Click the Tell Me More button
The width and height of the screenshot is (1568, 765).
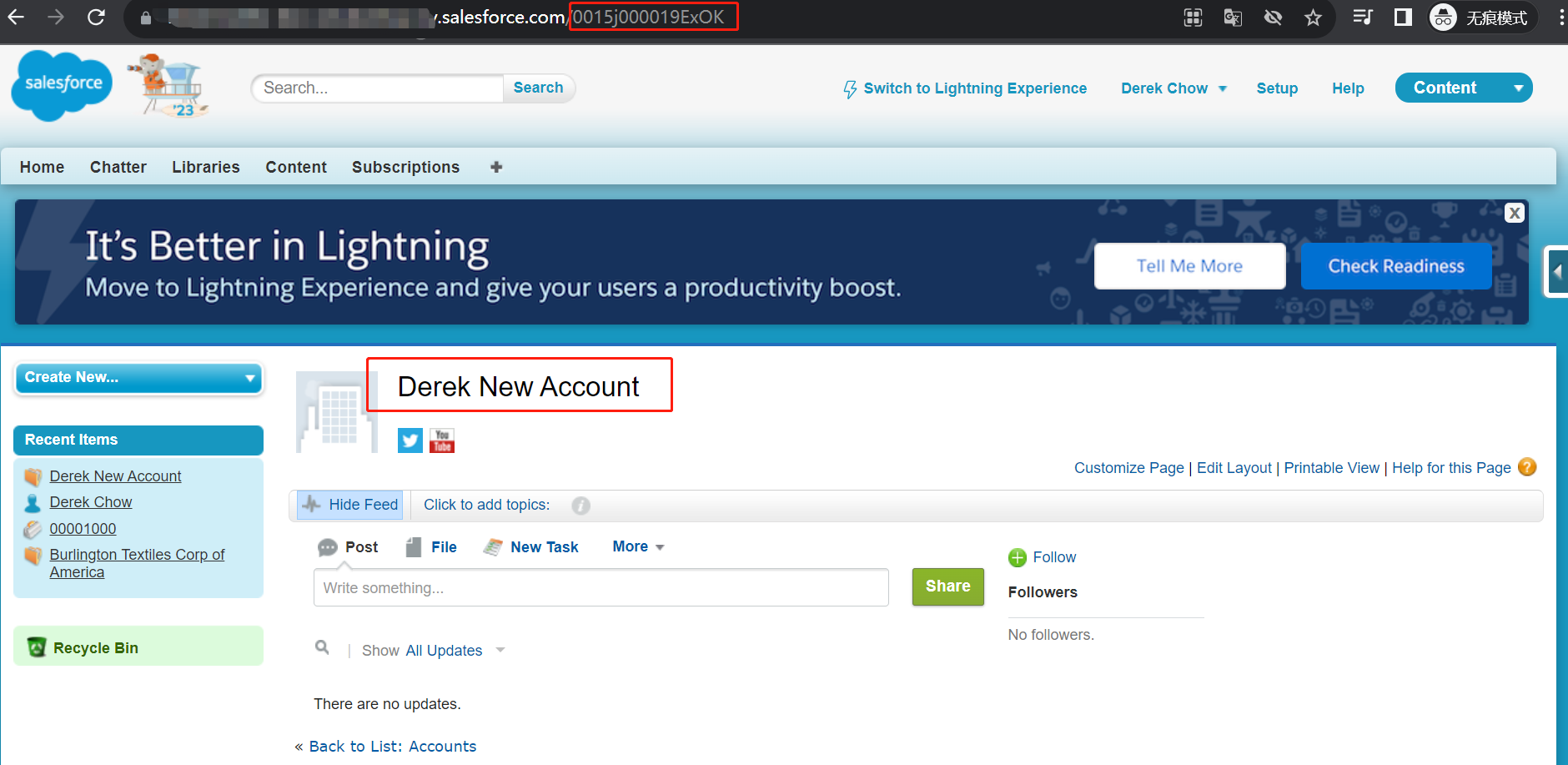[1189, 266]
